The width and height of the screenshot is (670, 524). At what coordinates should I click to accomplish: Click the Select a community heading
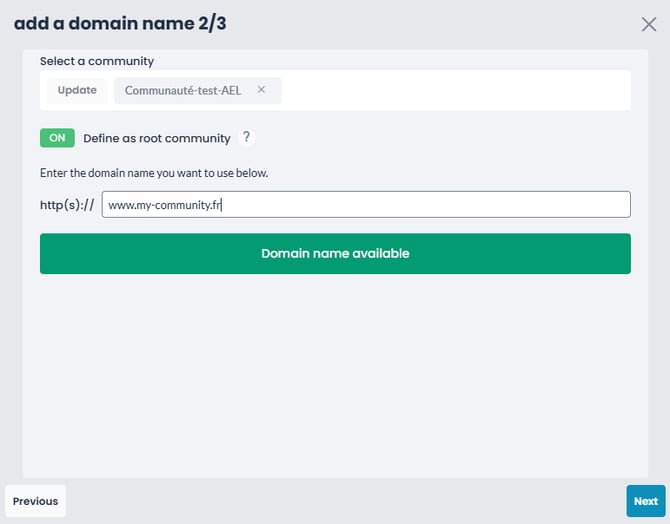pos(97,61)
